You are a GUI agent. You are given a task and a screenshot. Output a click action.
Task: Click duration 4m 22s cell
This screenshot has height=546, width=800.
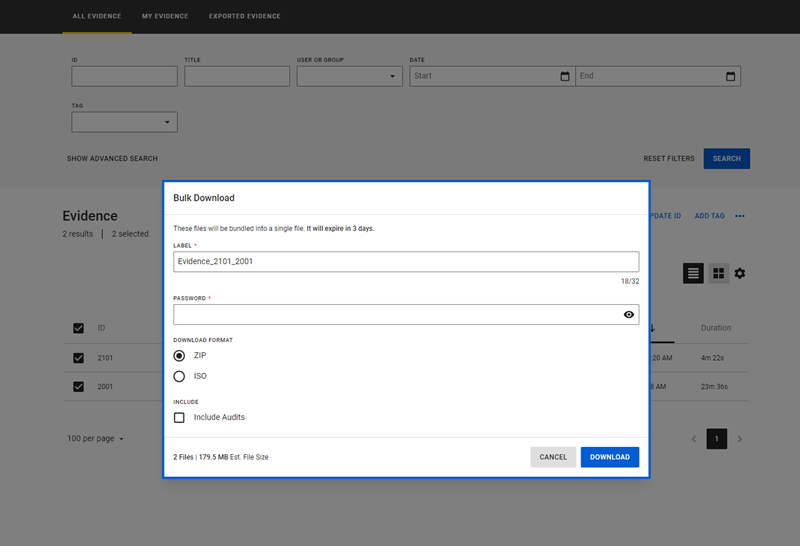coord(712,358)
